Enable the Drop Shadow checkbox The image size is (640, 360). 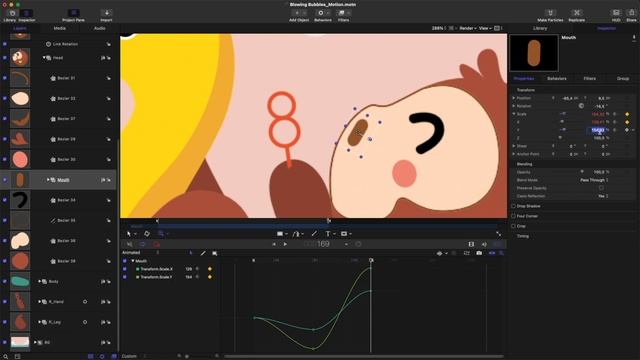coord(513,206)
